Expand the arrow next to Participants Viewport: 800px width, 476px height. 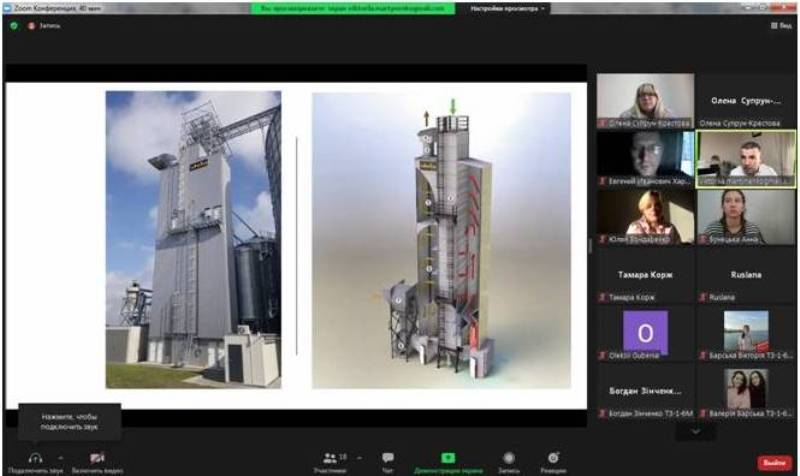click(359, 456)
